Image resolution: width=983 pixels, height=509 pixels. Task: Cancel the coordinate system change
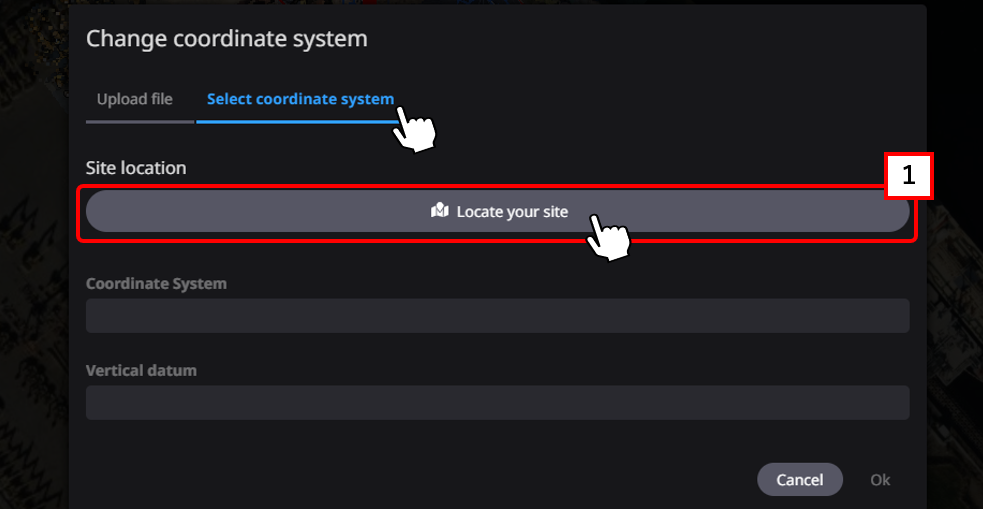pos(799,480)
